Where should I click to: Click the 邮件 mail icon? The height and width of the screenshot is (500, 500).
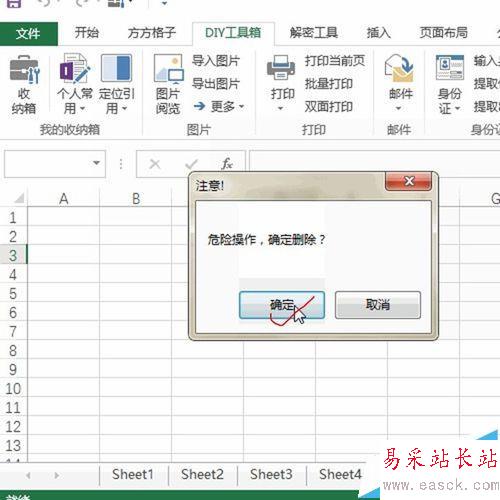pos(399,68)
